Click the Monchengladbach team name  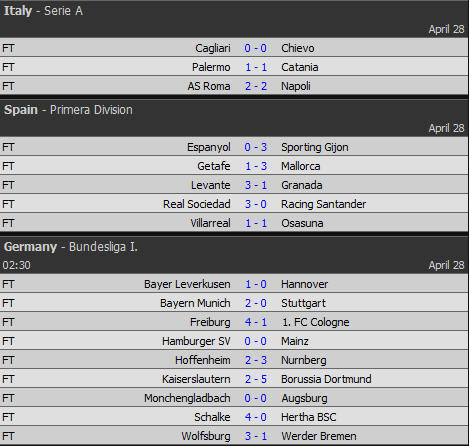click(187, 398)
